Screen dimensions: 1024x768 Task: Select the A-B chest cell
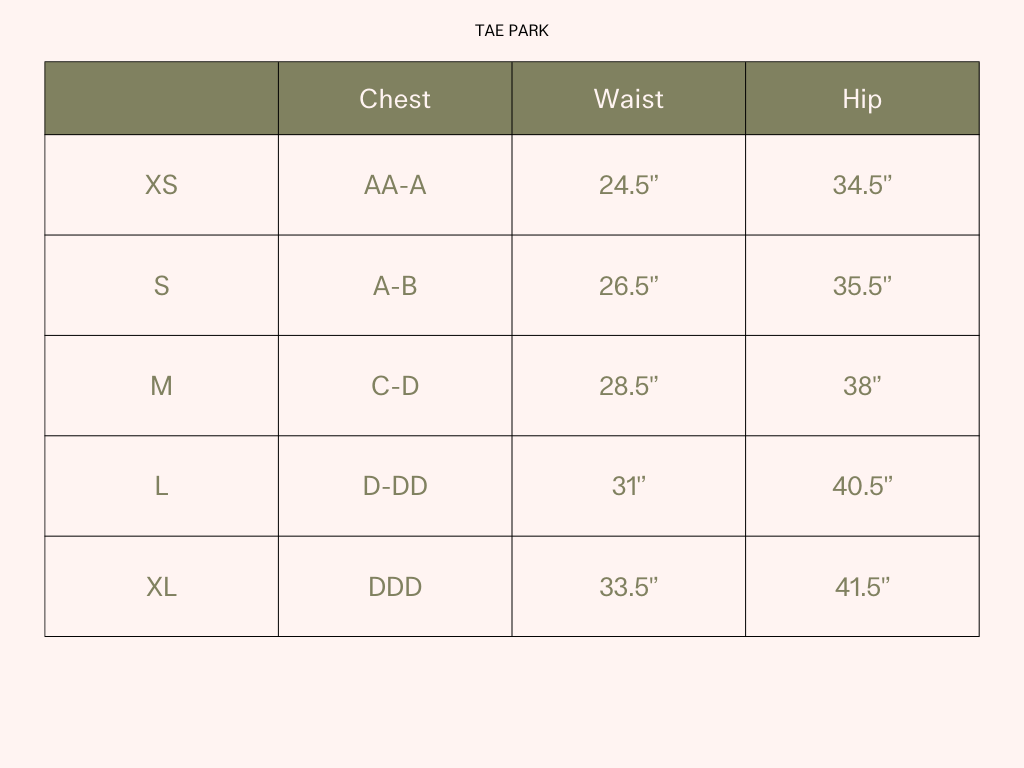(x=395, y=286)
